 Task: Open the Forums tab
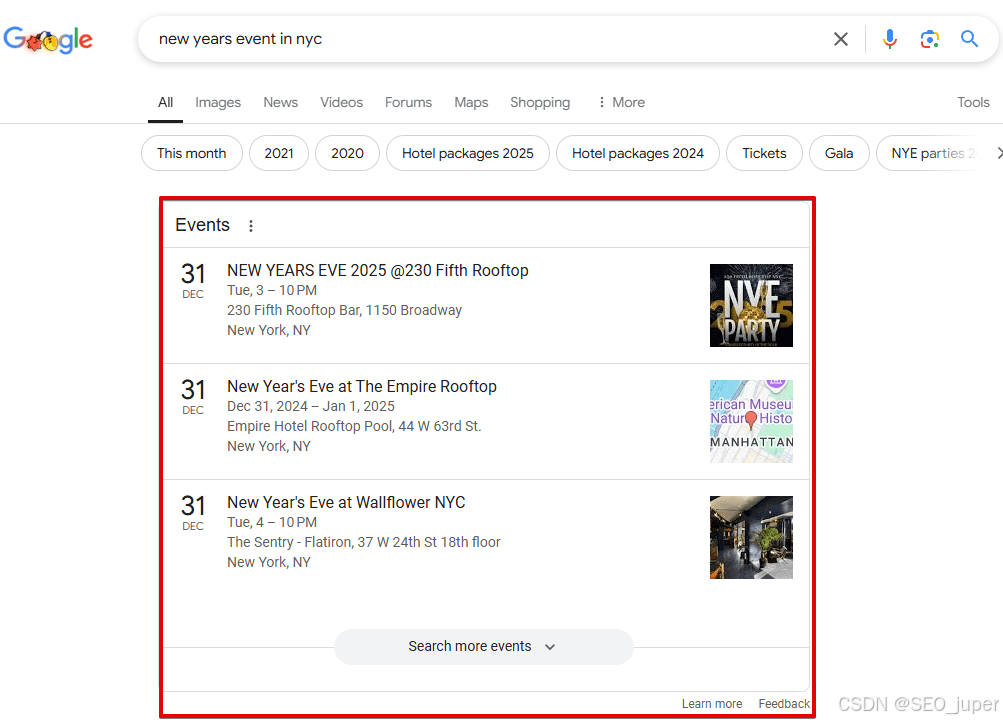pos(408,102)
